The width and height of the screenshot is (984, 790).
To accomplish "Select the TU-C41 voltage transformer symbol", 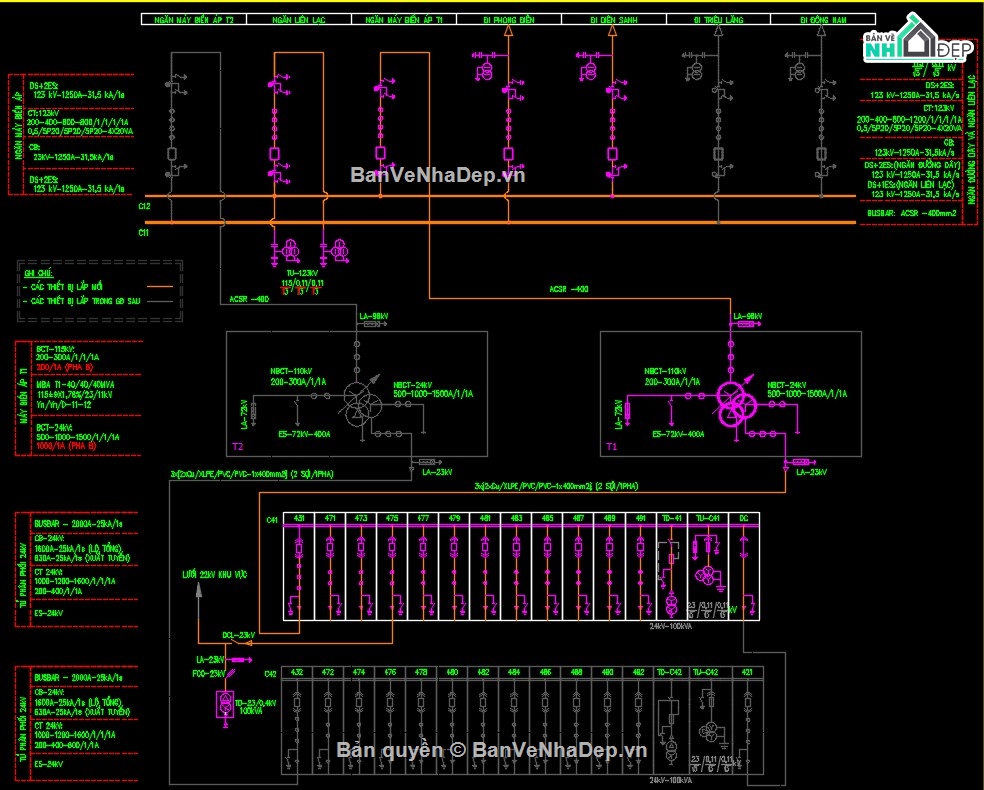I will coord(709,575).
